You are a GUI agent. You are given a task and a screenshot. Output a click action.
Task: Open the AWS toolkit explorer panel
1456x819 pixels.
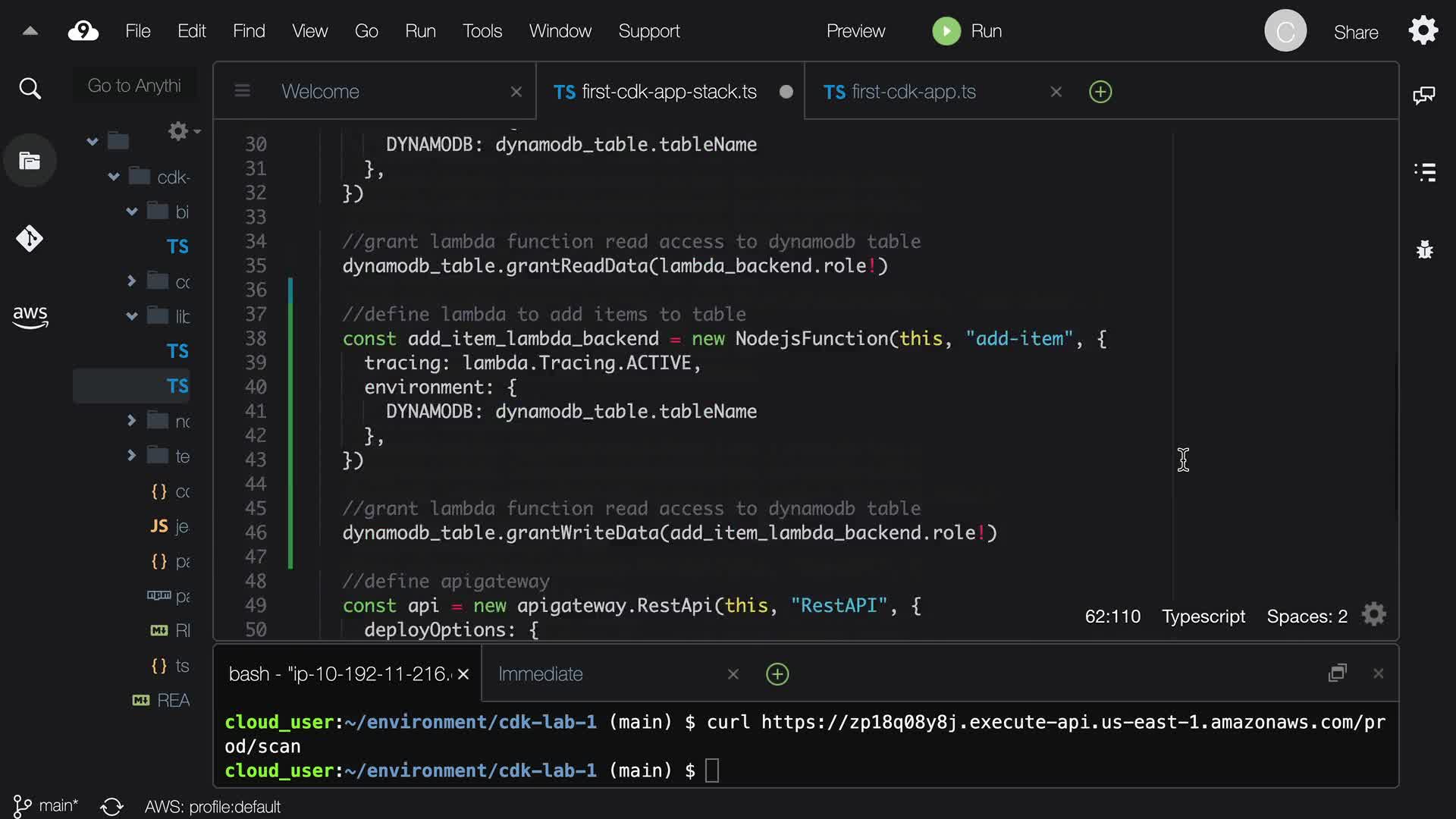coord(30,316)
